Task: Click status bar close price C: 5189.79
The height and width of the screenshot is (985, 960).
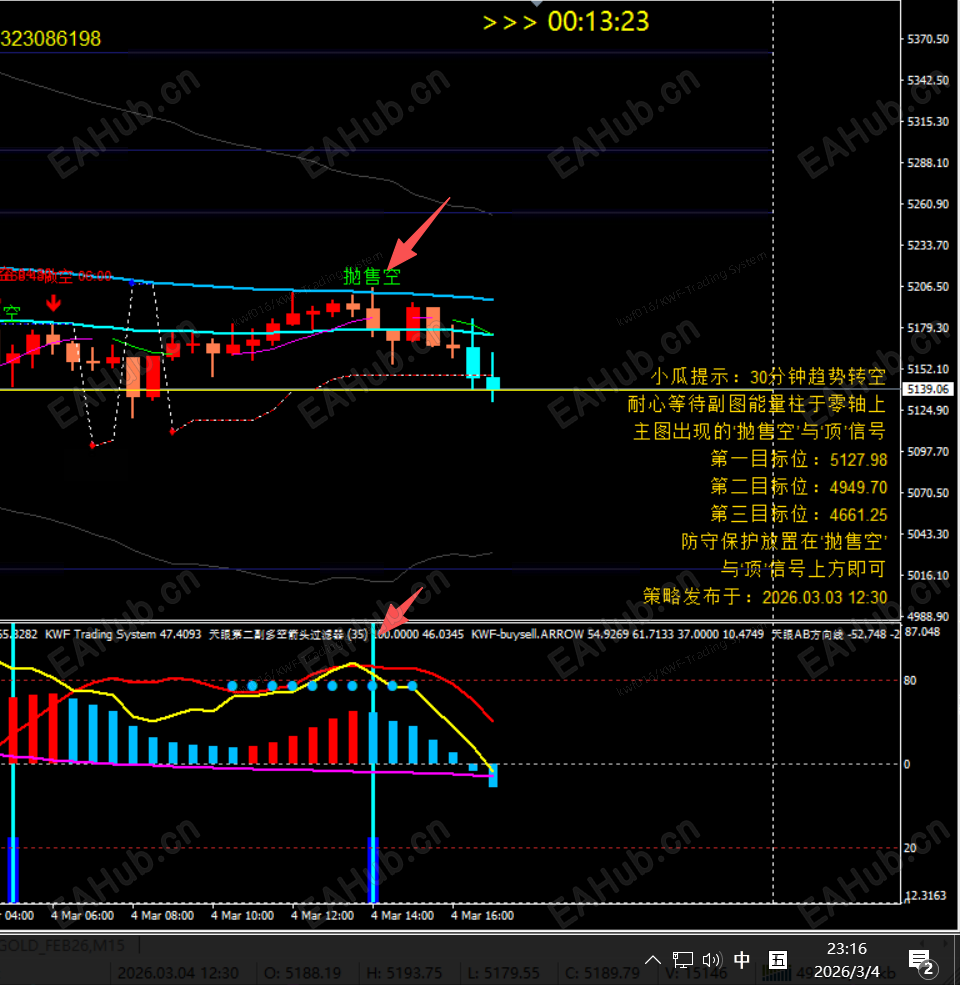Action: point(603,973)
